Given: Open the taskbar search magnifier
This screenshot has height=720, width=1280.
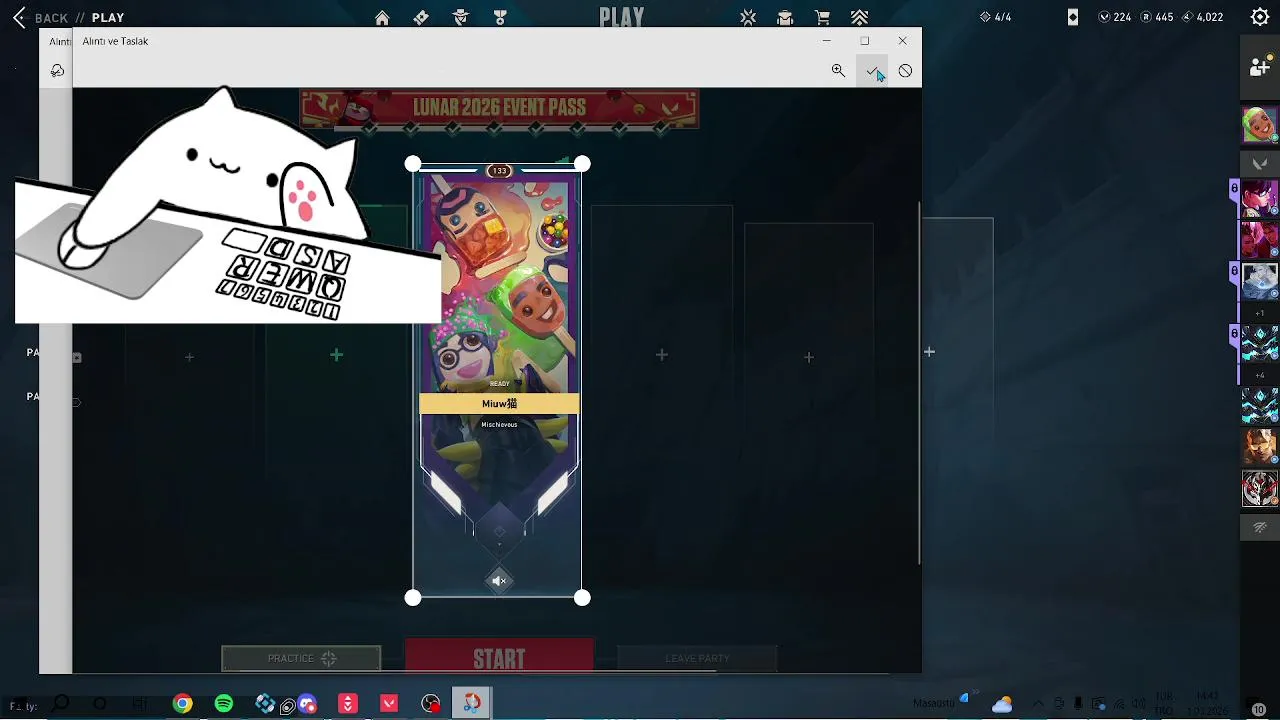Looking at the screenshot, I should (61, 704).
